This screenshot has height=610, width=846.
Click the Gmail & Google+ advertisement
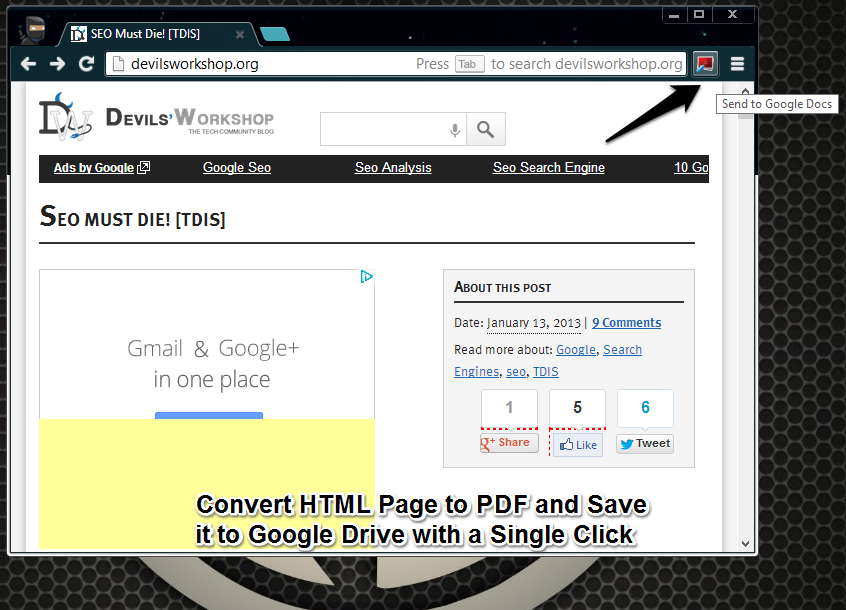click(x=207, y=345)
